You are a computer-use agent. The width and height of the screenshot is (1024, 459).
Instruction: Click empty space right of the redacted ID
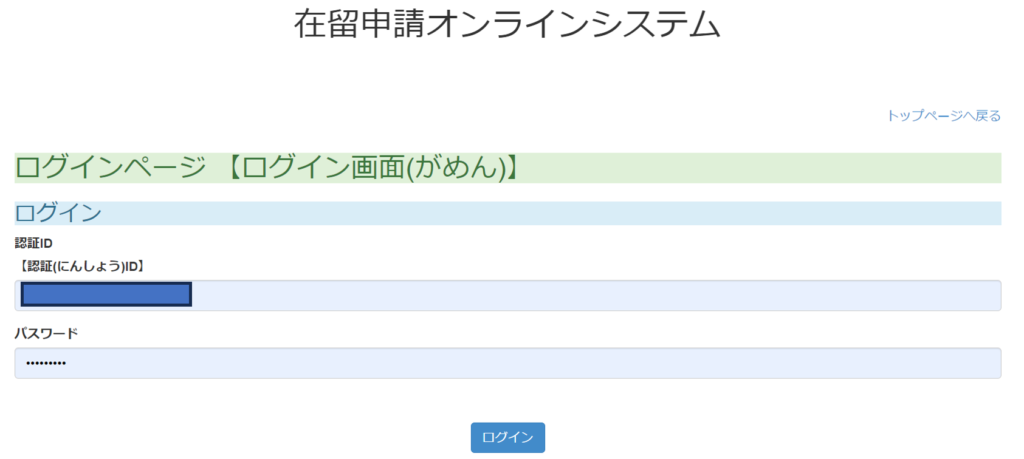600,295
